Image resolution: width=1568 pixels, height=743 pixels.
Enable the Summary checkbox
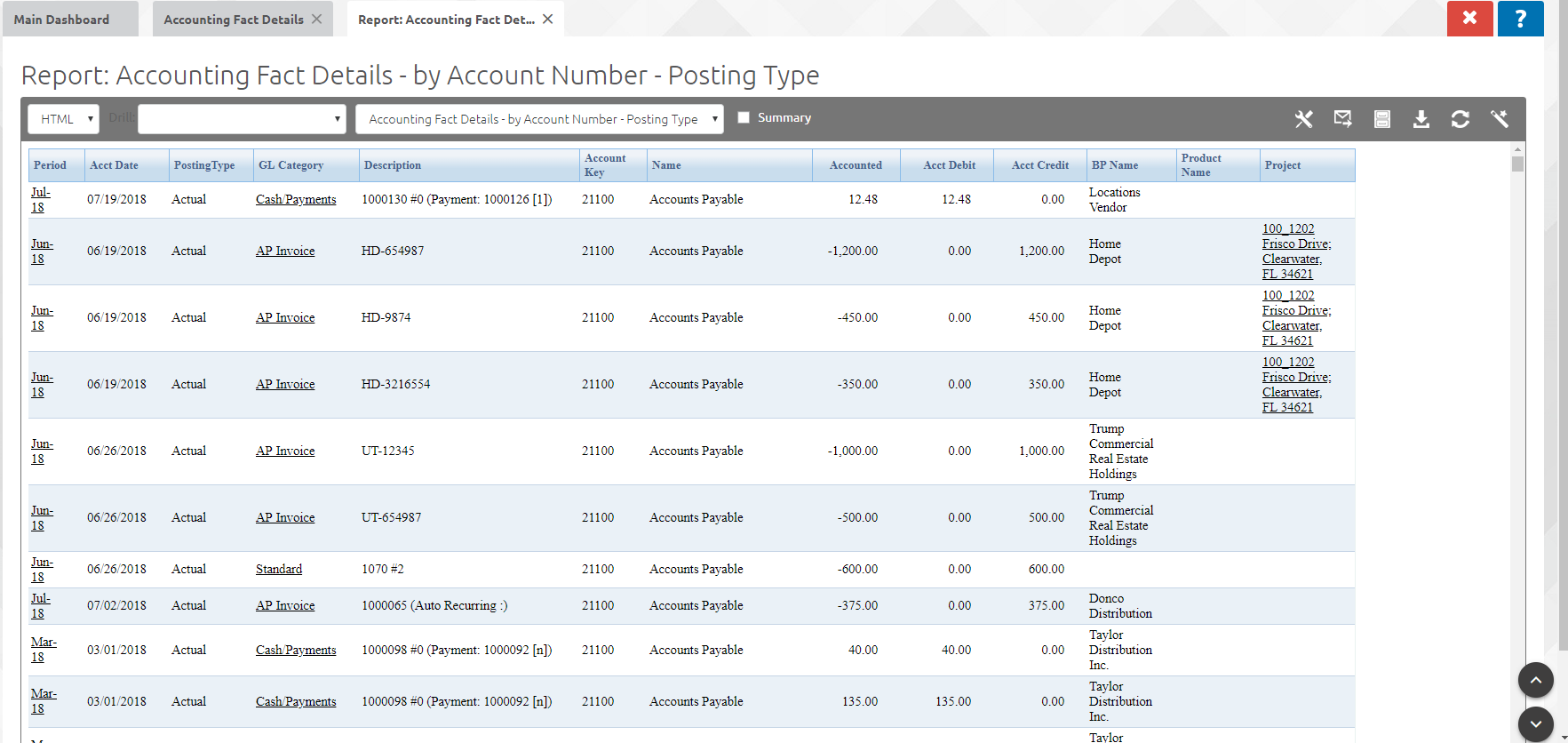[x=744, y=117]
